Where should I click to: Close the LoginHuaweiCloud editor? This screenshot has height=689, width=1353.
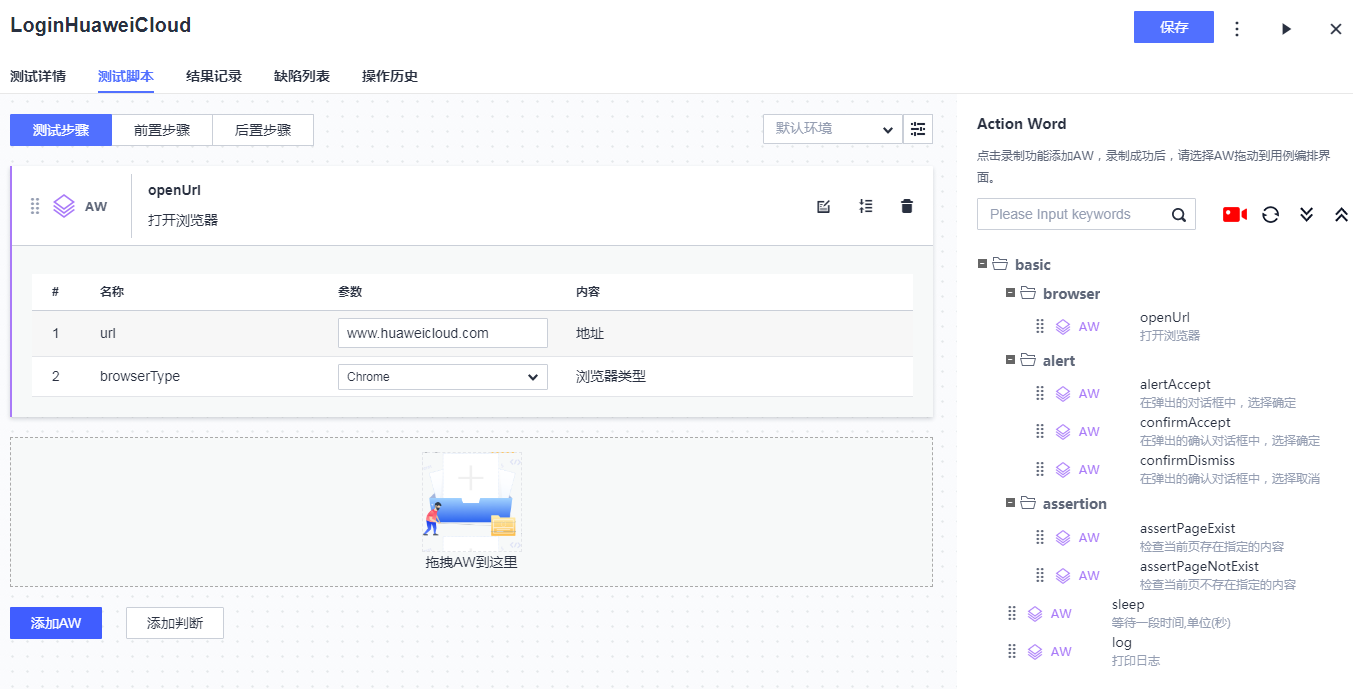[x=1336, y=29]
